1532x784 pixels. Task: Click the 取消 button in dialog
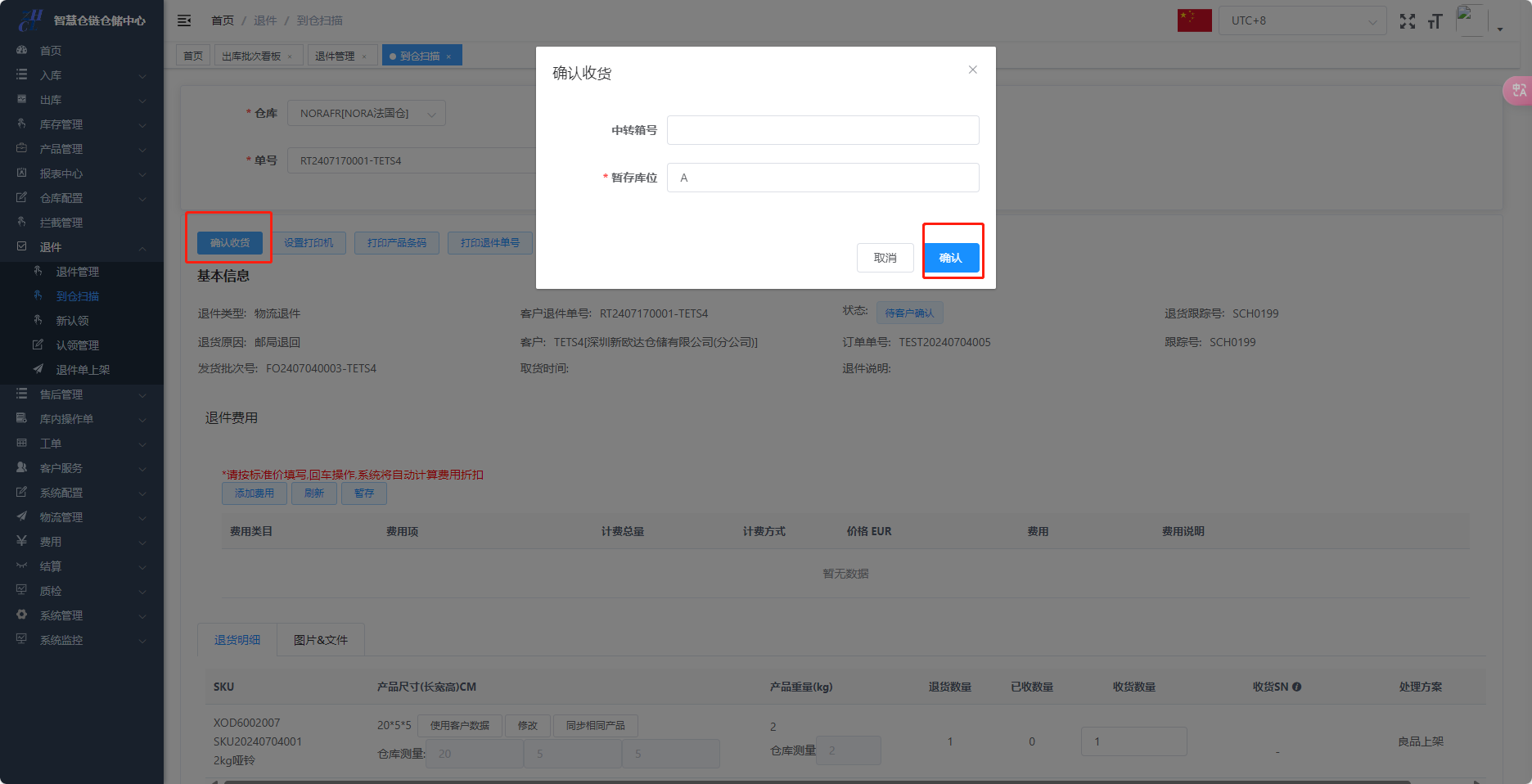click(x=885, y=258)
